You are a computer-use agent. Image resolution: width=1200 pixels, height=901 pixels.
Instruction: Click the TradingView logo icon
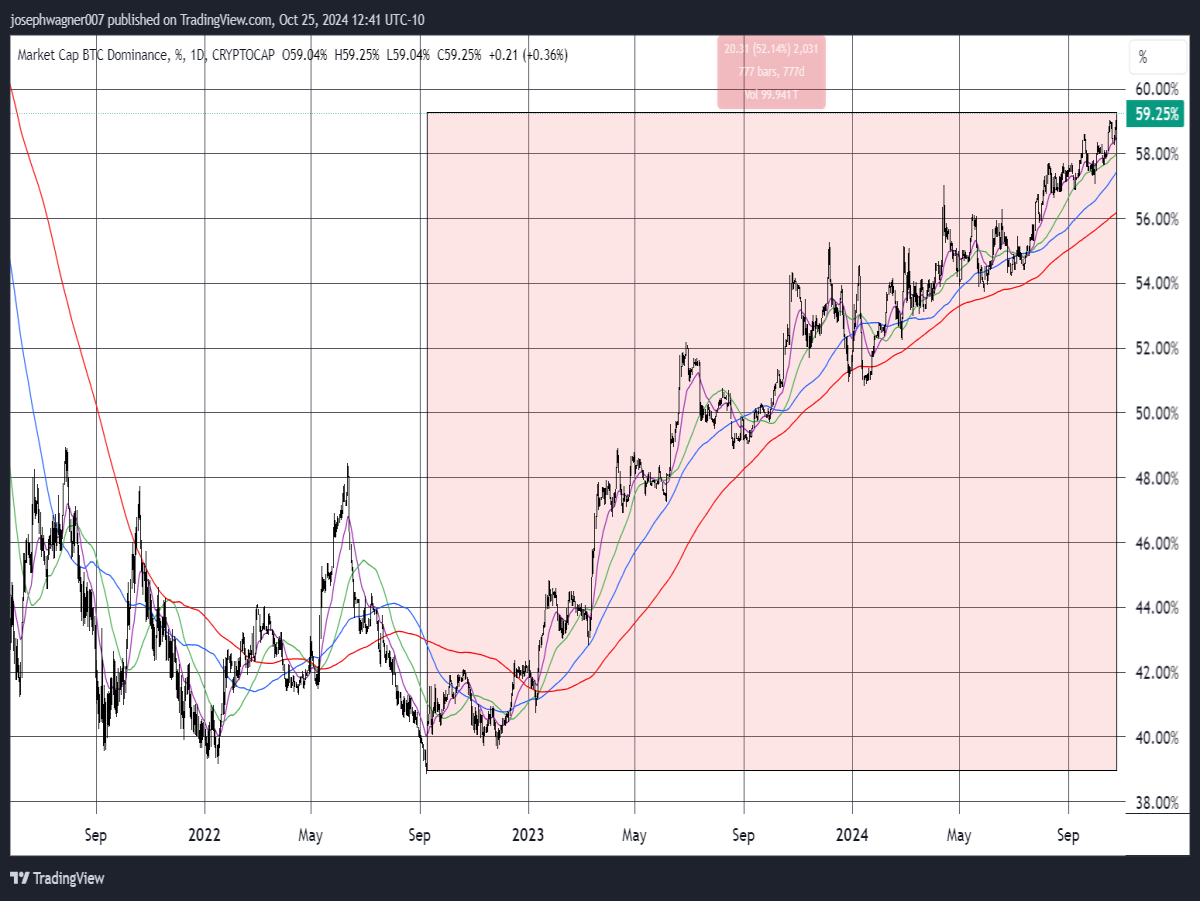tap(19, 878)
